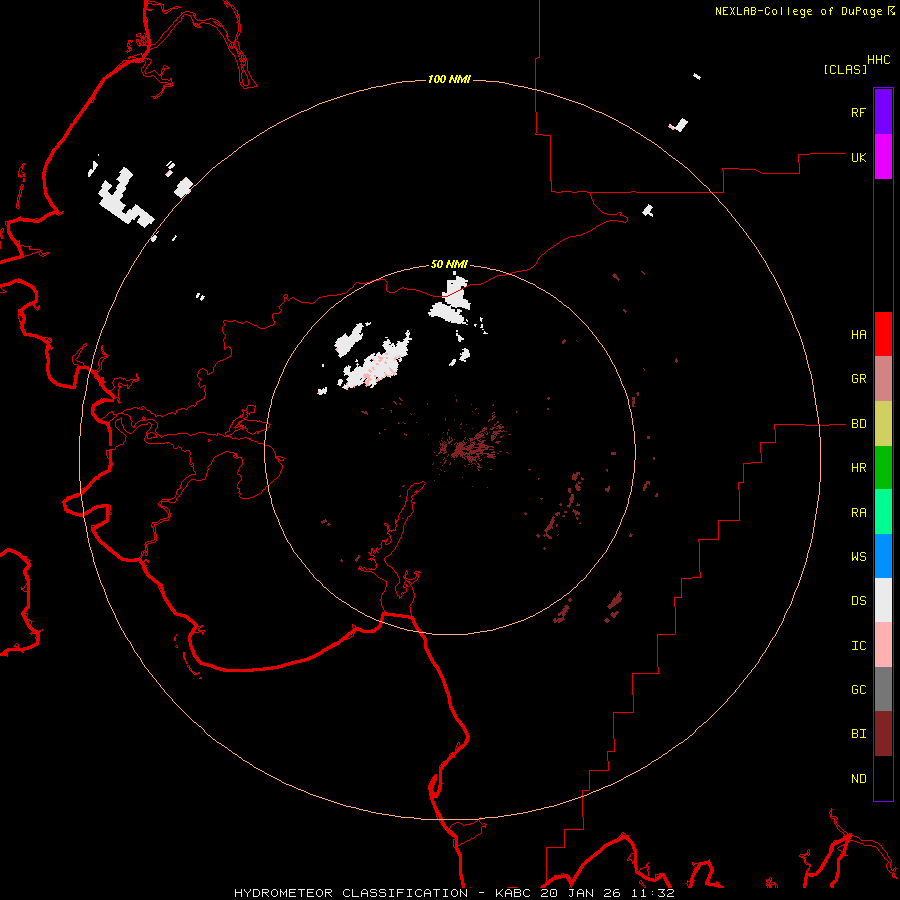900x900 pixels.
Task: Click the 50 NMI range ring label
Action: 449,264
